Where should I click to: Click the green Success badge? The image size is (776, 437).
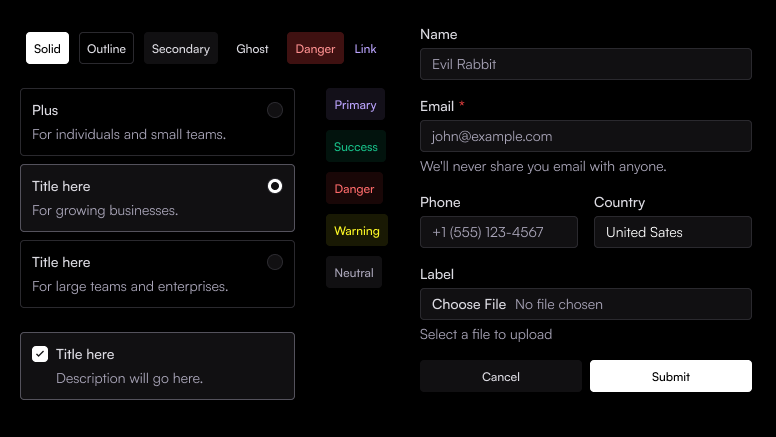pos(356,146)
